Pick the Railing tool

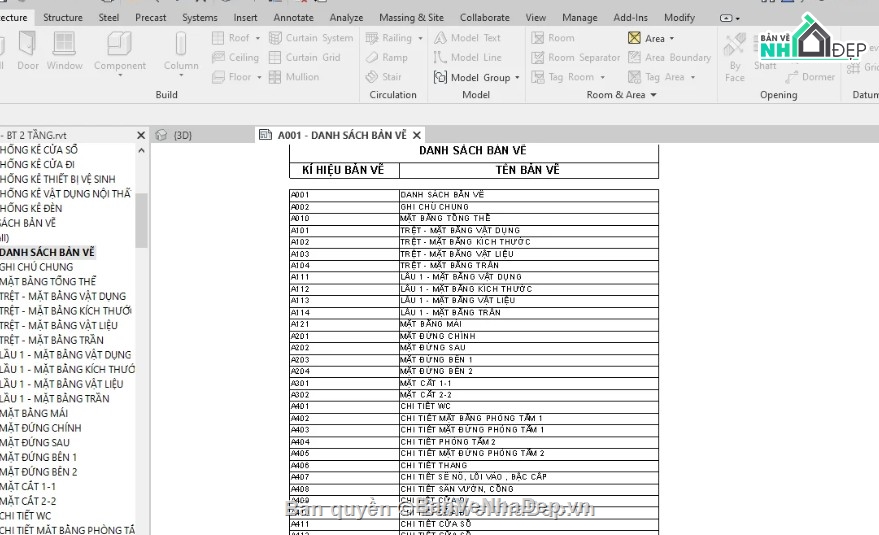tap(388, 38)
